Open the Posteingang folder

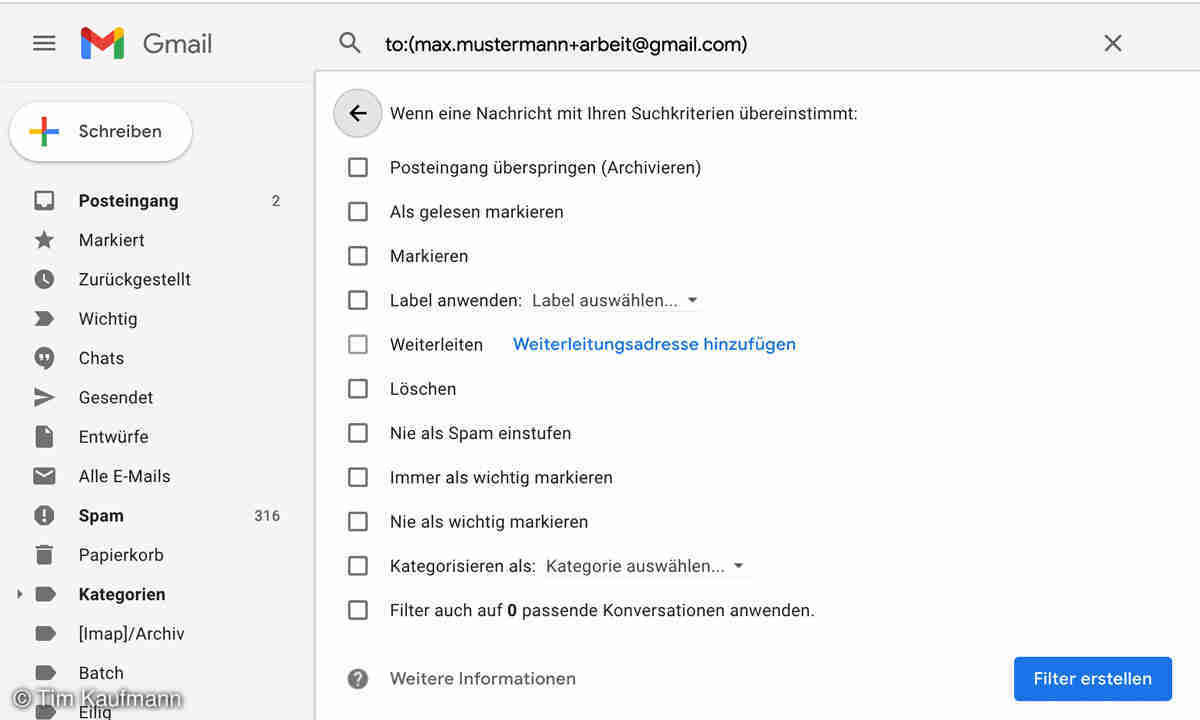click(128, 201)
